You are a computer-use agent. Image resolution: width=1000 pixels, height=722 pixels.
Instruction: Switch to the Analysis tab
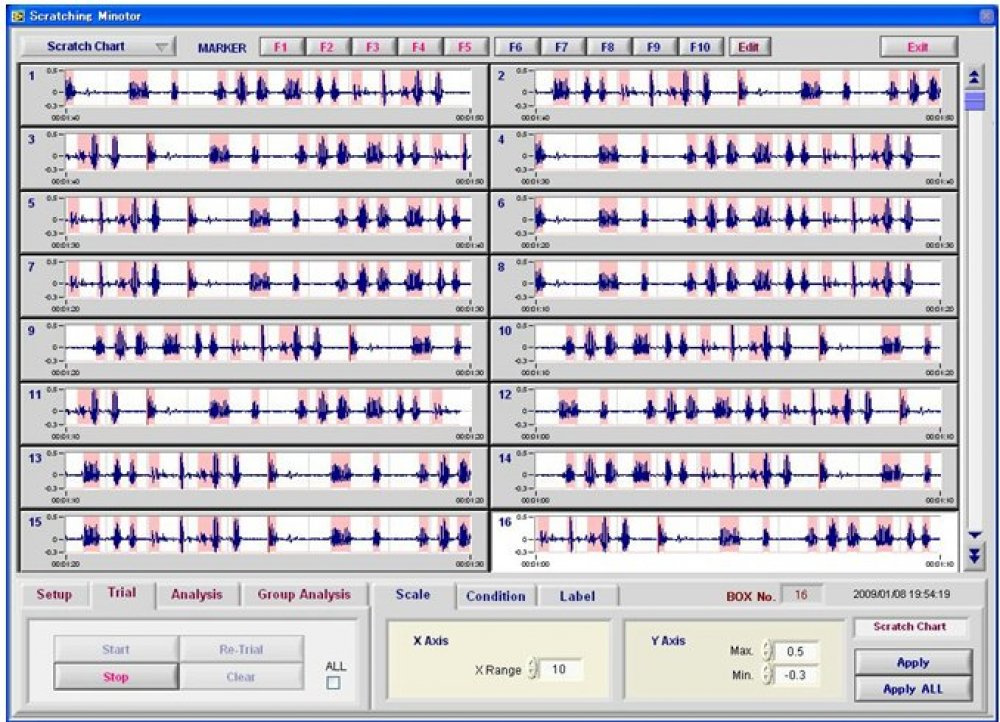(x=196, y=594)
